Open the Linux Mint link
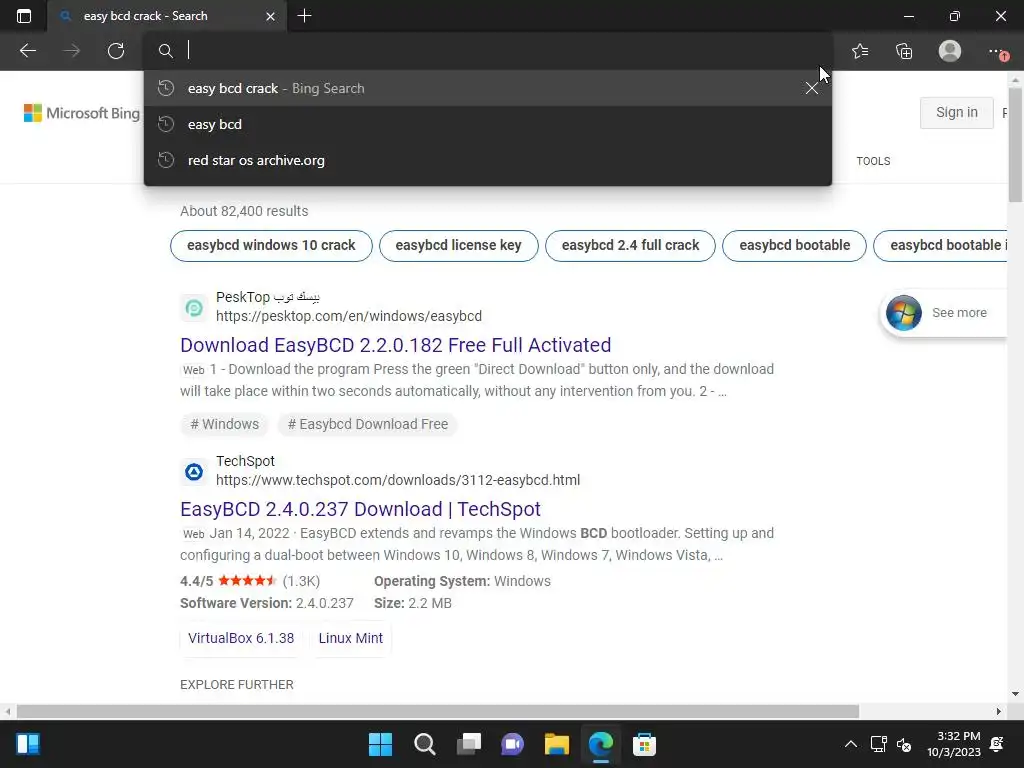This screenshot has height=768, width=1024. click(351, 638)
